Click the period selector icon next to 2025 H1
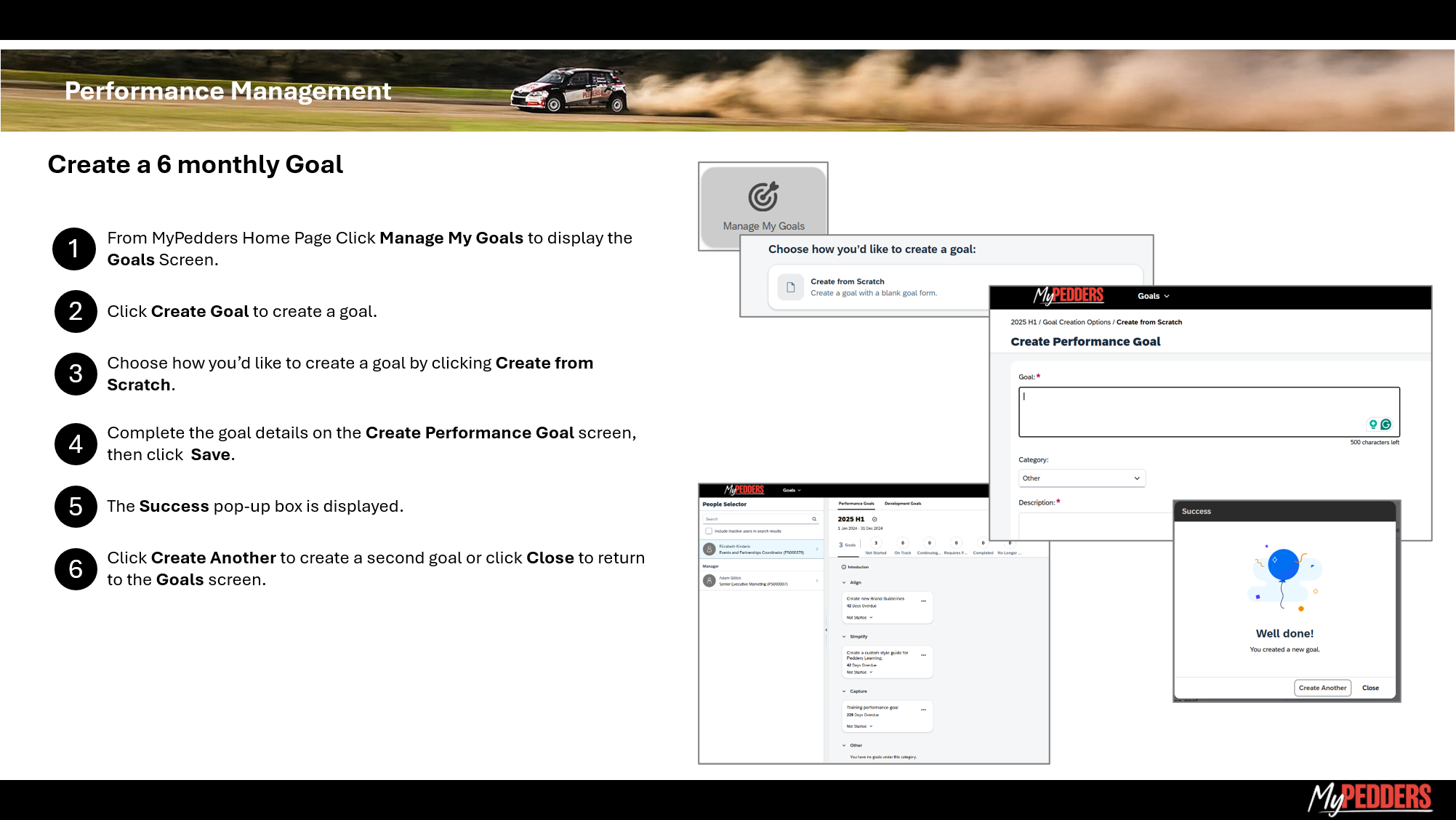1456x820 pixels. coord(874,519)
